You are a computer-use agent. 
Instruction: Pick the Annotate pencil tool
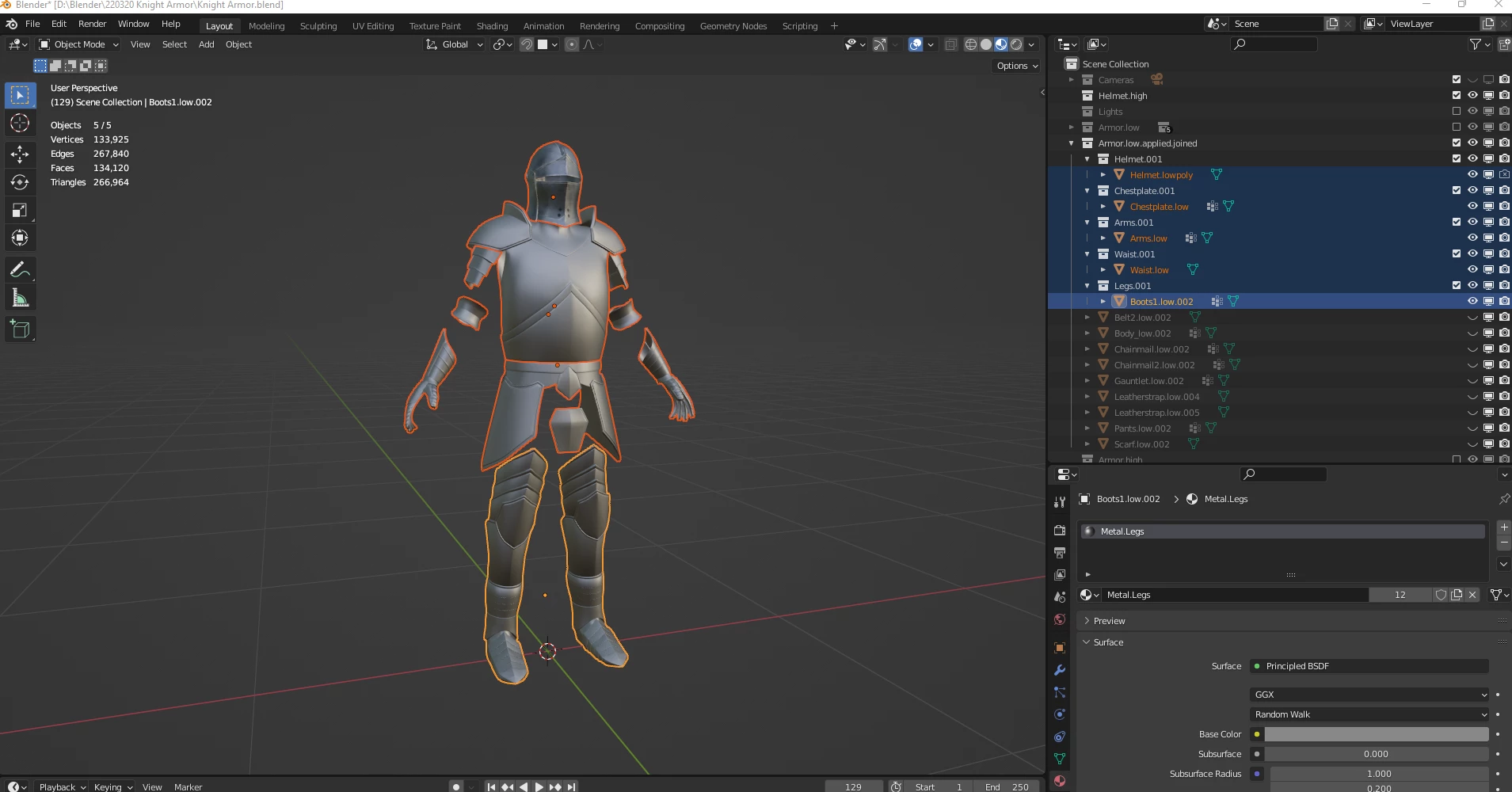(x=20, y=270)
